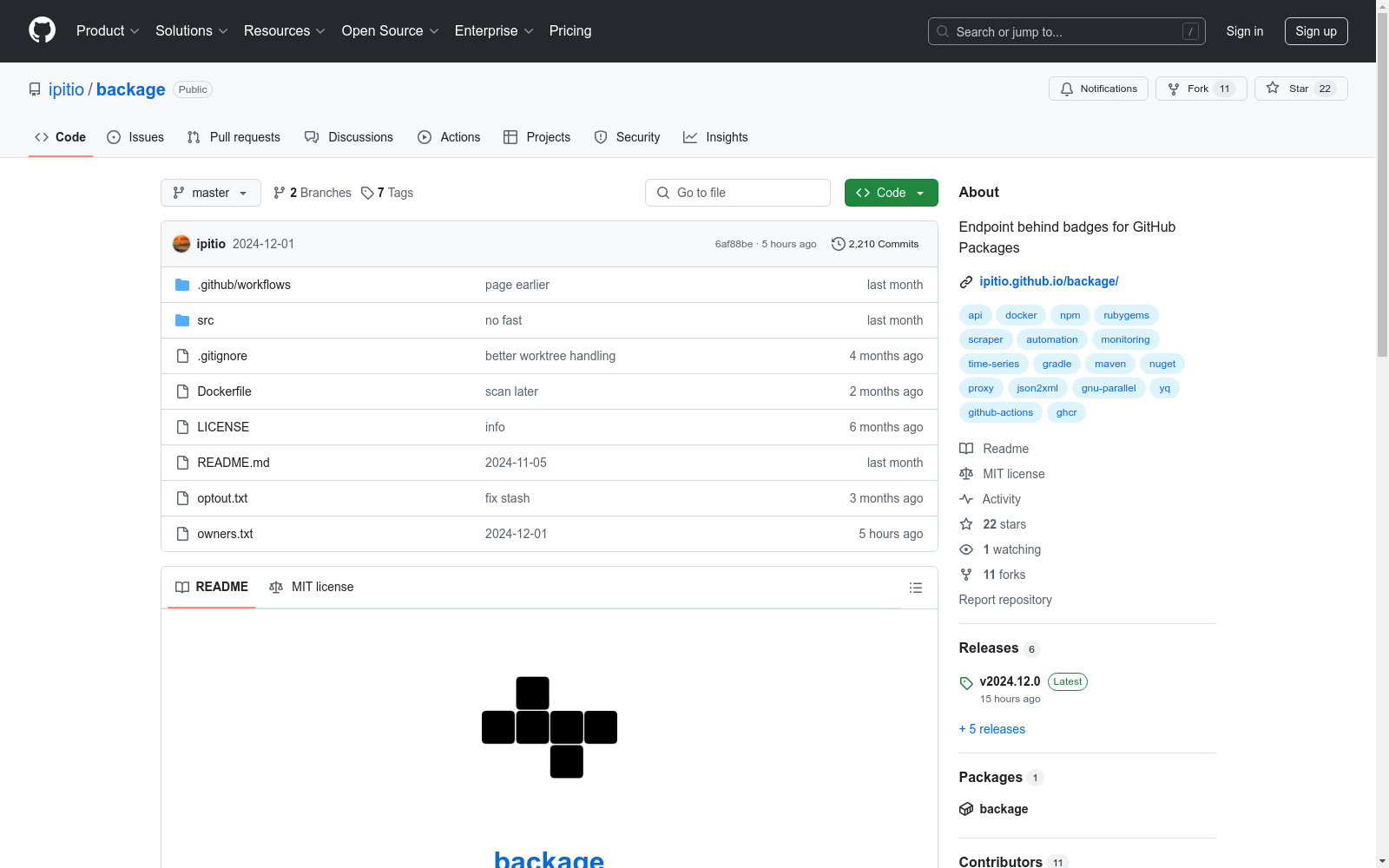Viewport: 1389px width, 868px height.
Task: Select the MIT license tab in README panel
Action: tap(312, 587)
